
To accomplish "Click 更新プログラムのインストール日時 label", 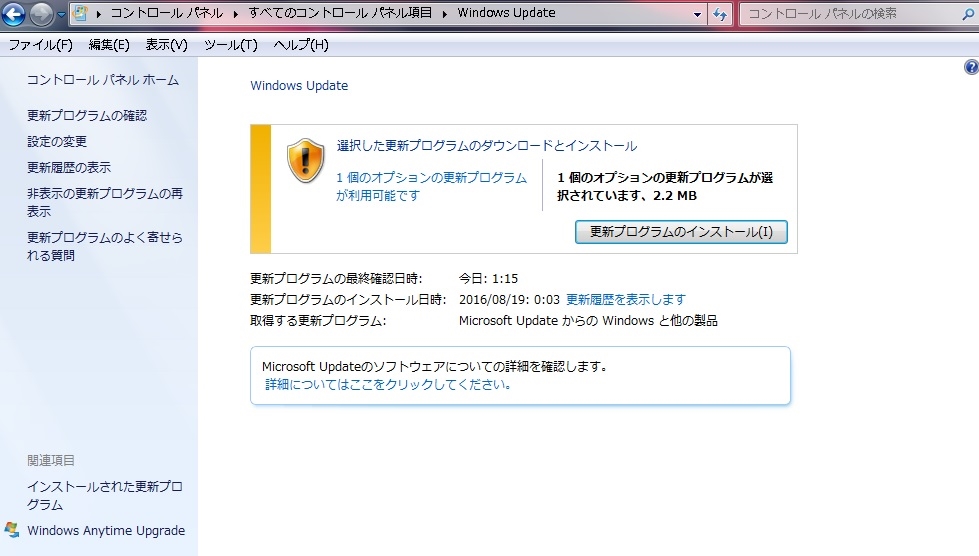I will (348, 300).
